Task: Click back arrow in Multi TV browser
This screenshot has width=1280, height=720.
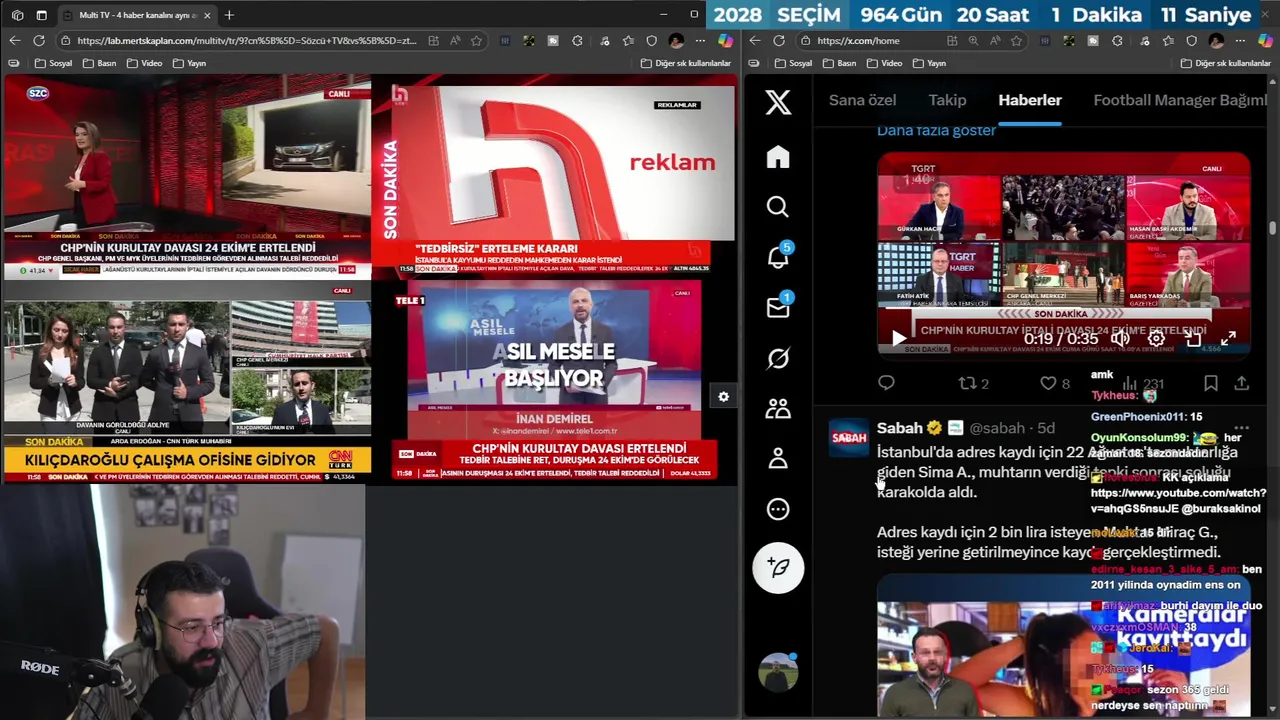Action: click(14, 40)
